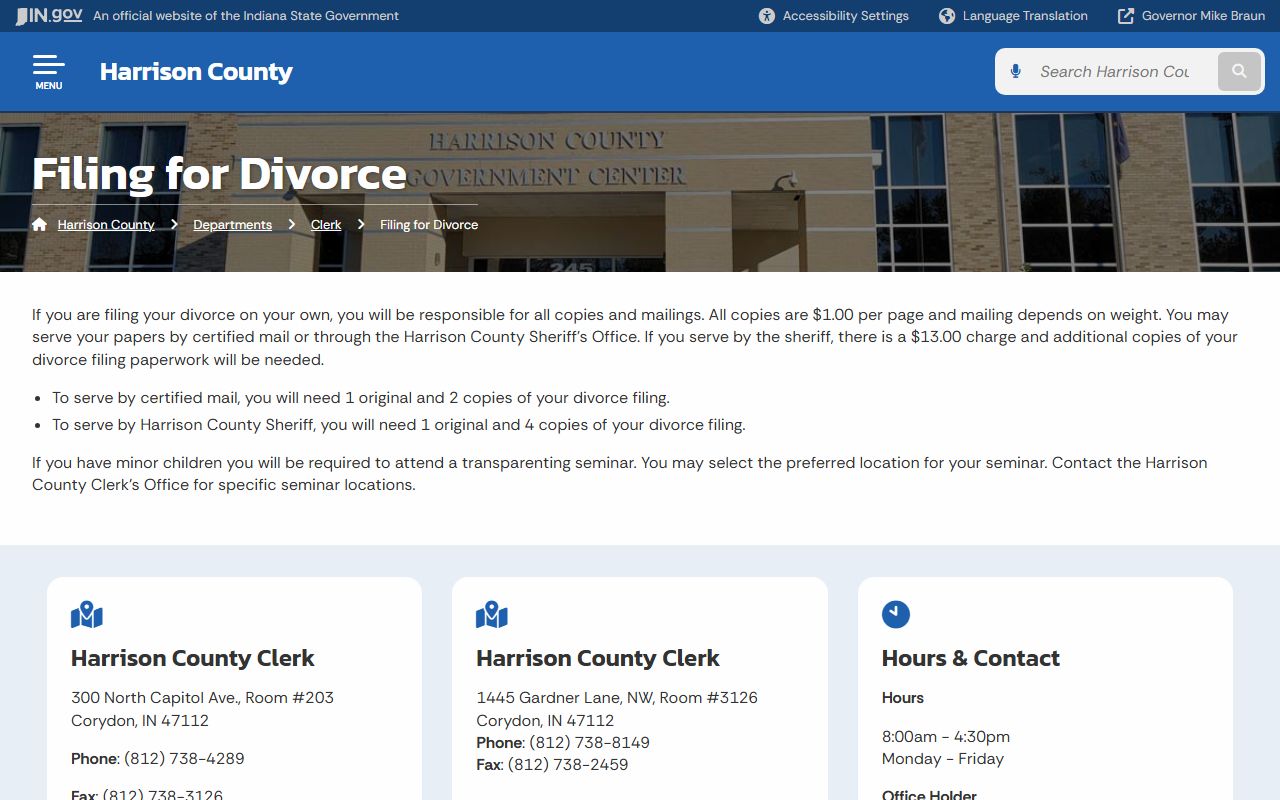Click the Harrison County site title

[196, 72]
